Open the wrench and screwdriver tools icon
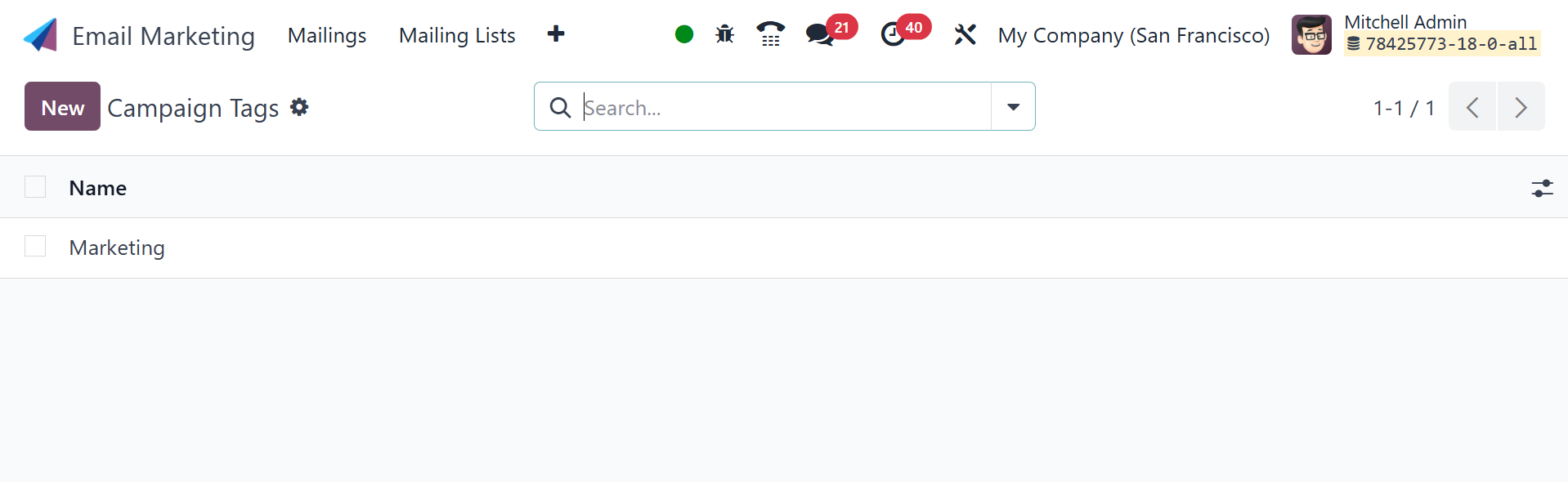Image resolution: width=1568 pixels, height=482 pixels. click(965, 34)
